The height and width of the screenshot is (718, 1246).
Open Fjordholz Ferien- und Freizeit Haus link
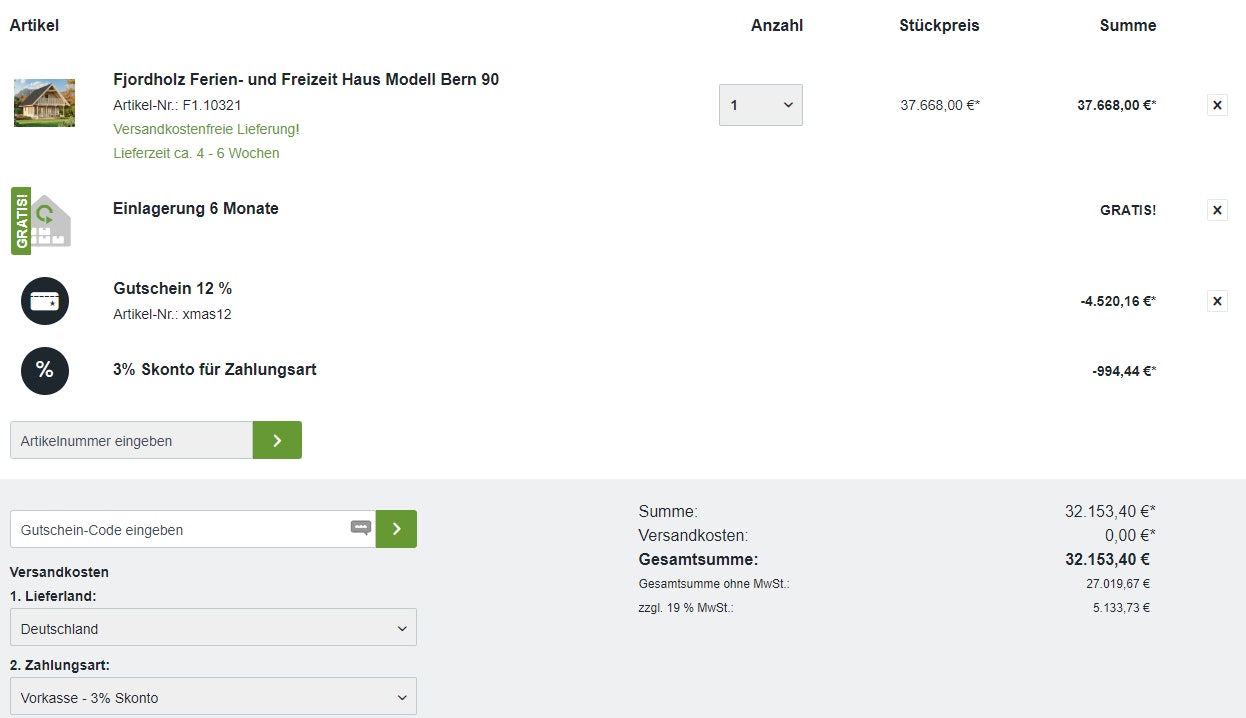pyautogui.click(x=306, y=80)
